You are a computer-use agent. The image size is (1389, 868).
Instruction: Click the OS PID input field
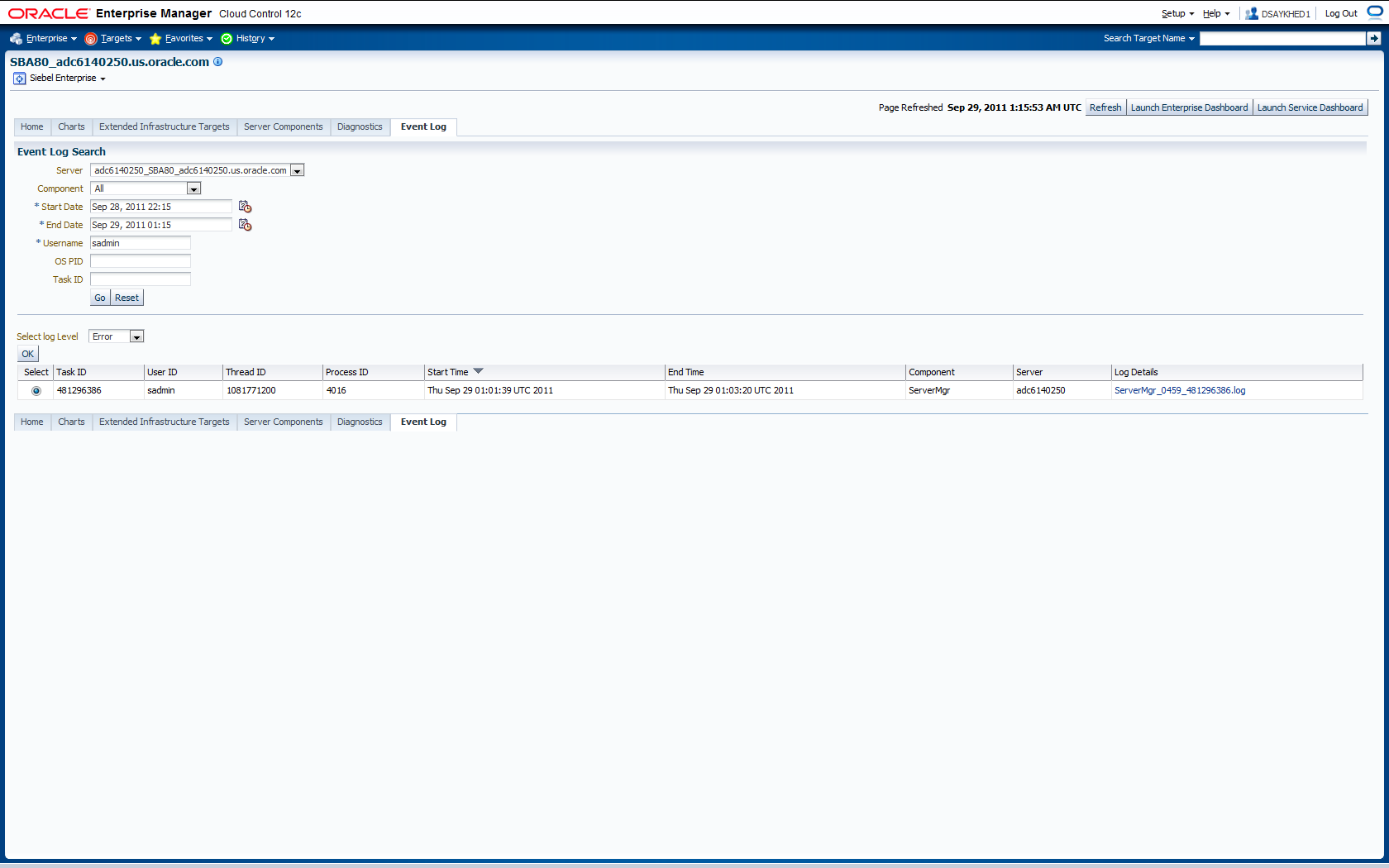141,261
